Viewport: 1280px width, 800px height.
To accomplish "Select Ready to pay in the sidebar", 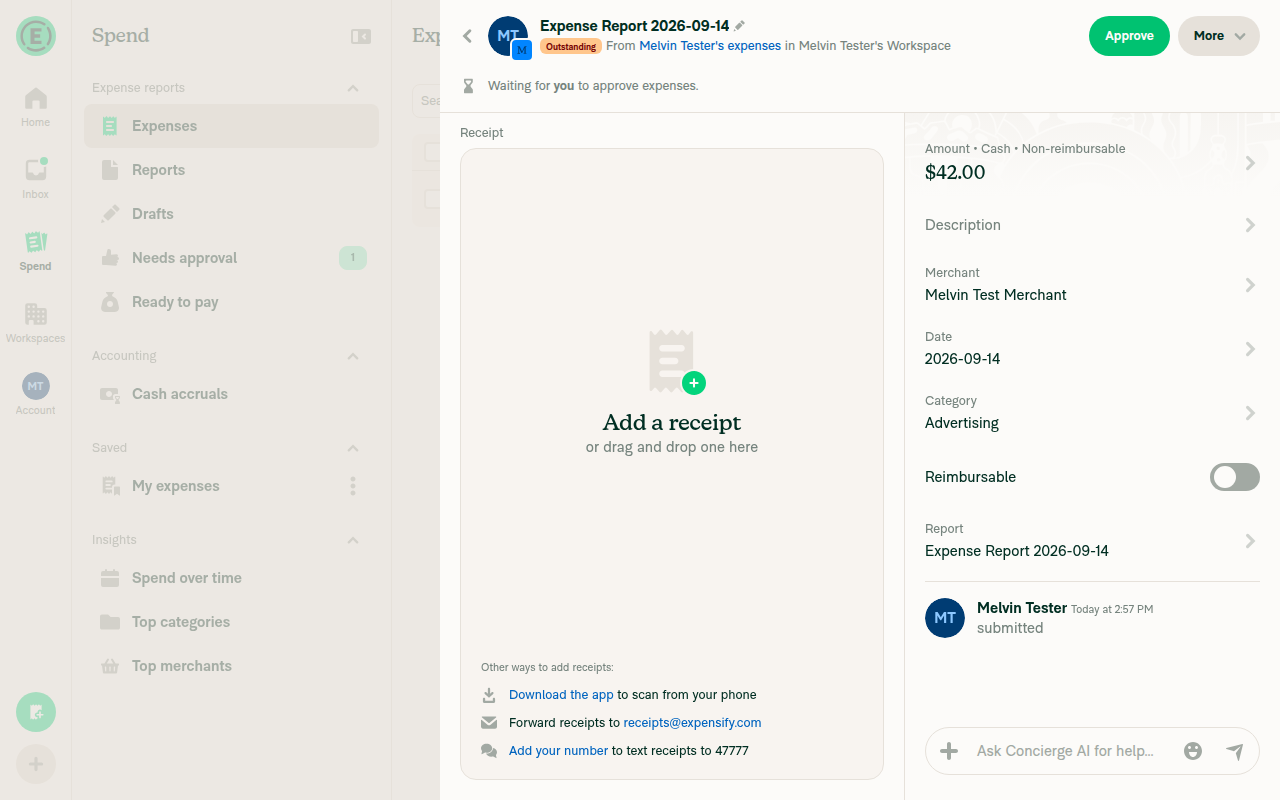I will pos(231,302).
